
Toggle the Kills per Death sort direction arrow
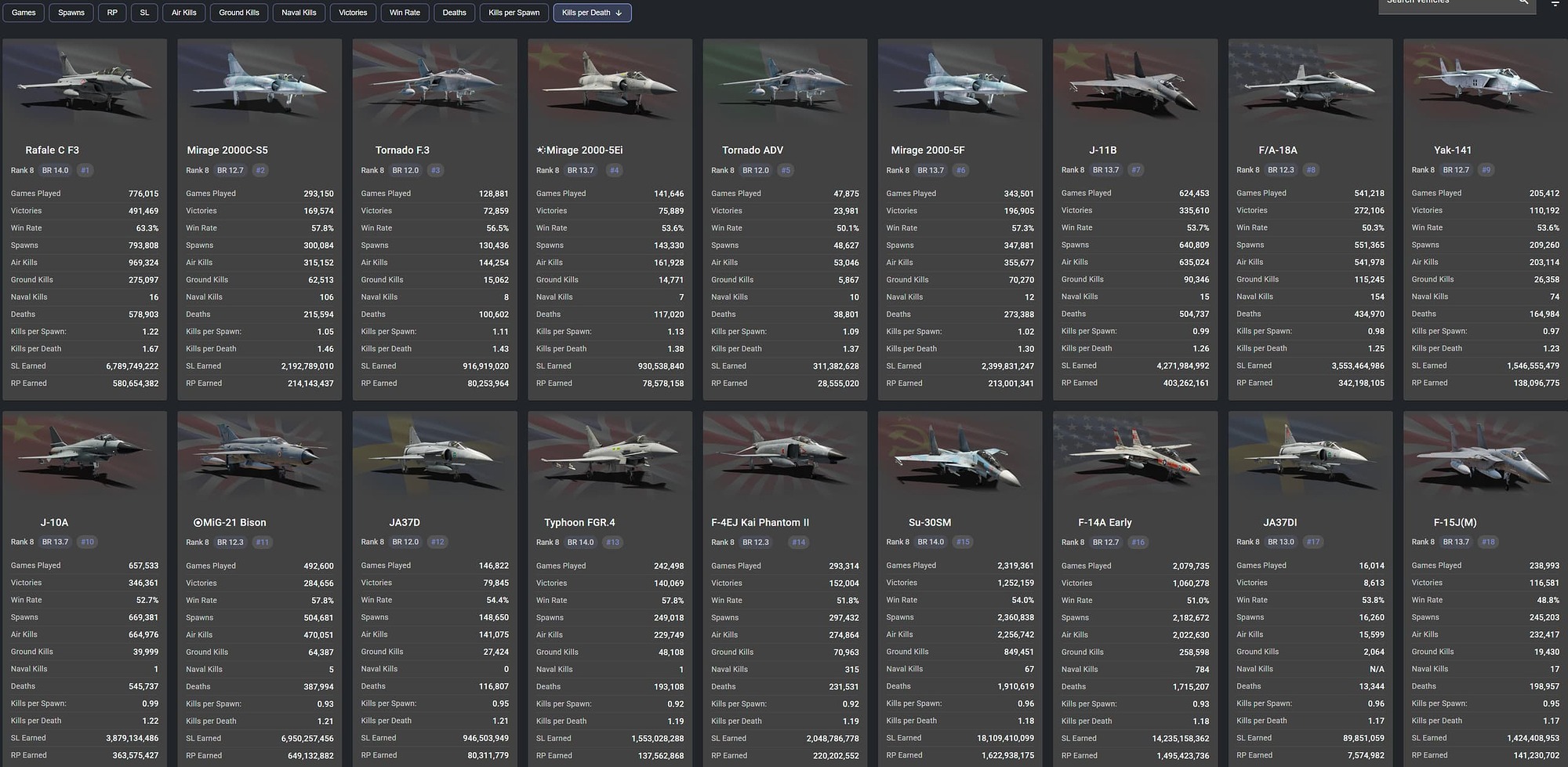click(x=619, y=13)
